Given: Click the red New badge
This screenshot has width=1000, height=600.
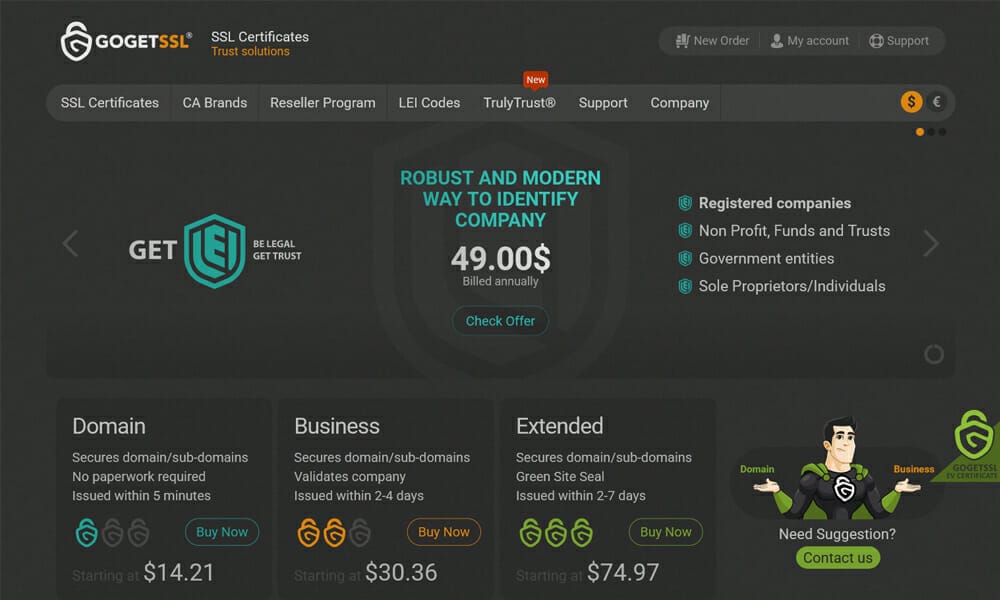Looking at the screenshot, I should [x=536, y=80].
